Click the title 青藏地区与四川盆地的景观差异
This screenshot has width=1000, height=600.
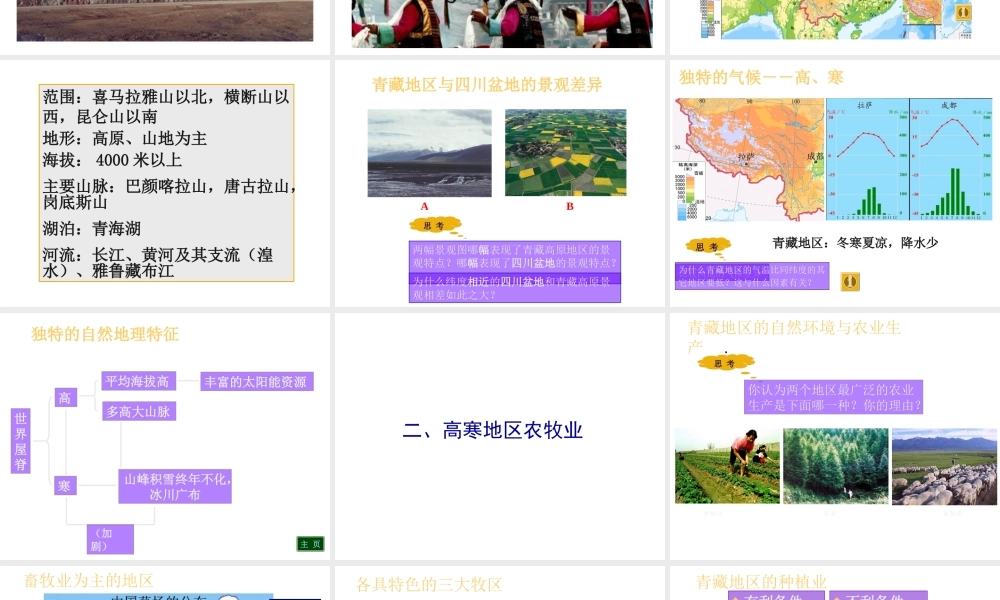tap(487, 85)
